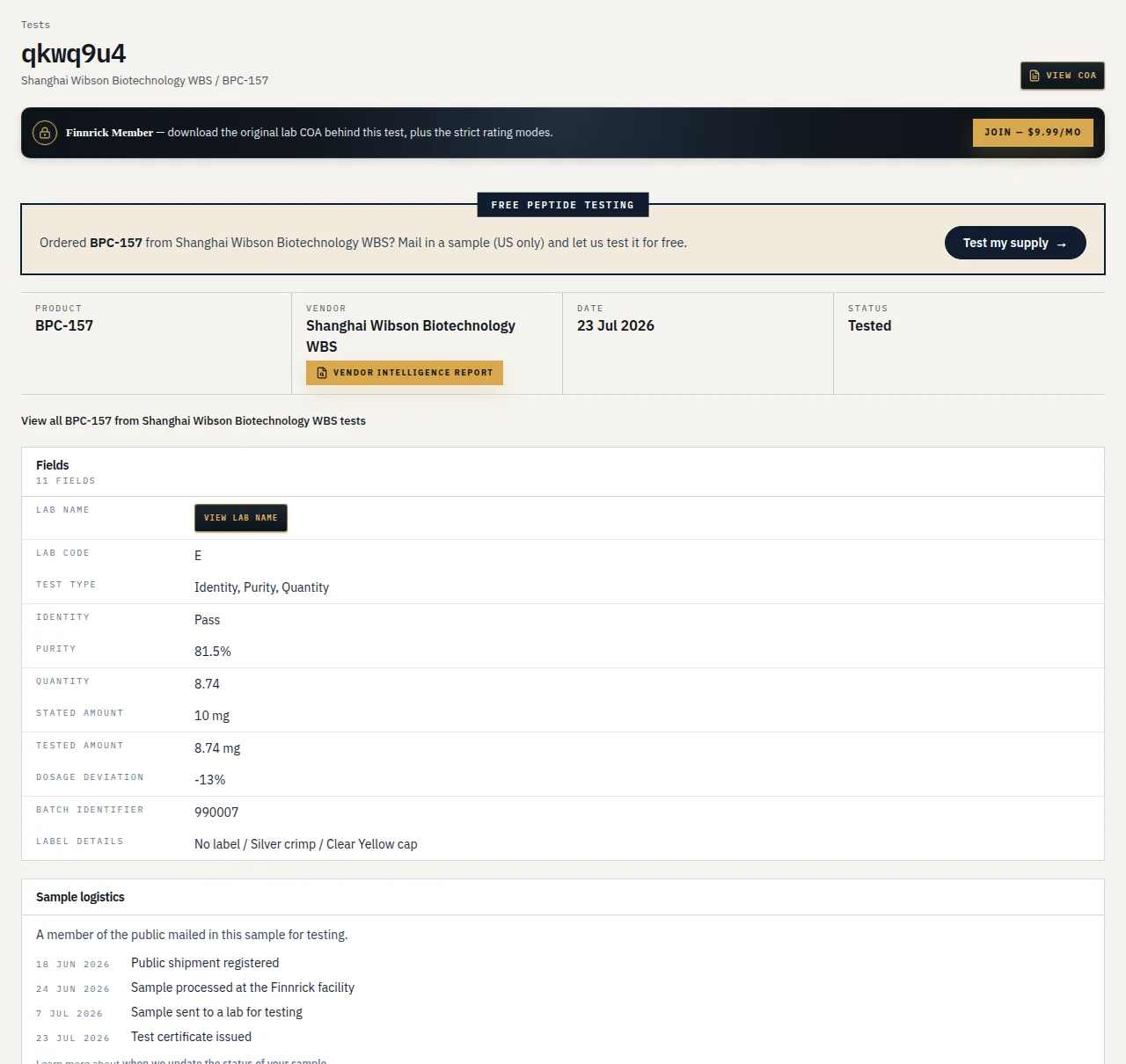Open the VIEW COA document button

tap(1062, 76)
